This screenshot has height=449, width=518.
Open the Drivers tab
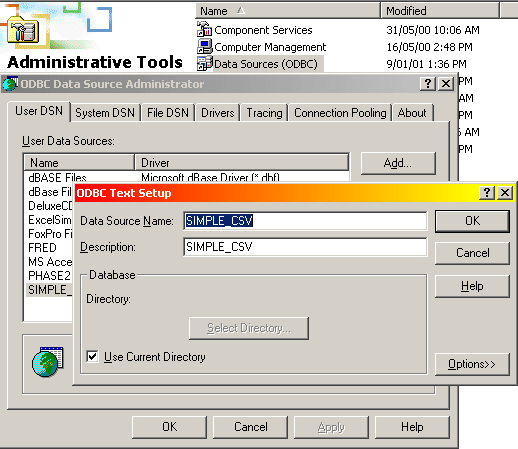(218, 113)
